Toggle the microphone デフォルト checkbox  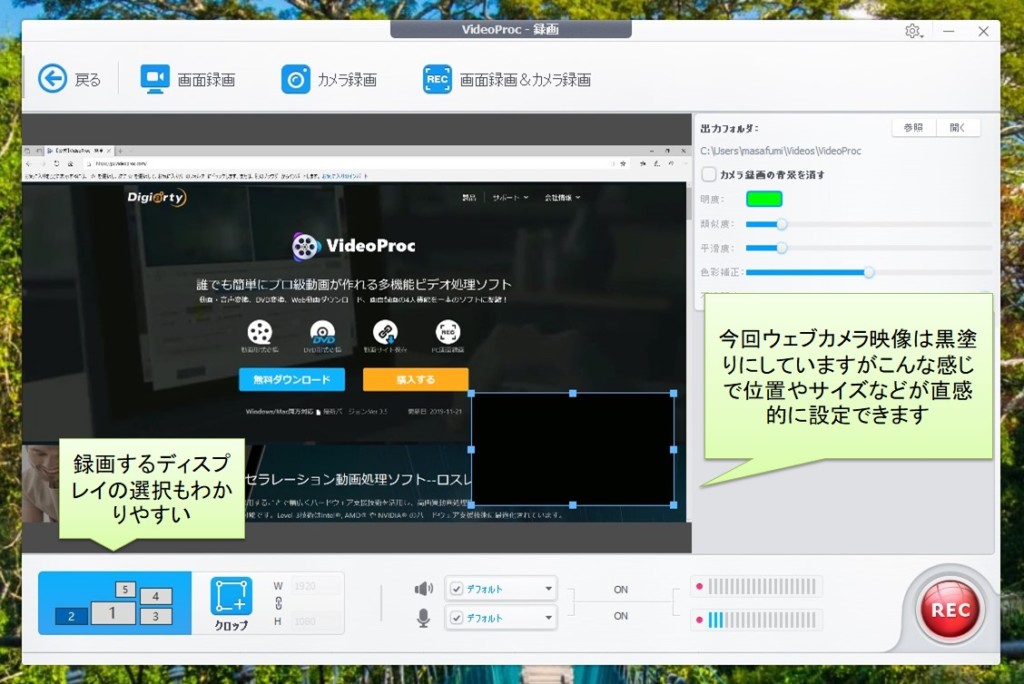pos(456,617)
